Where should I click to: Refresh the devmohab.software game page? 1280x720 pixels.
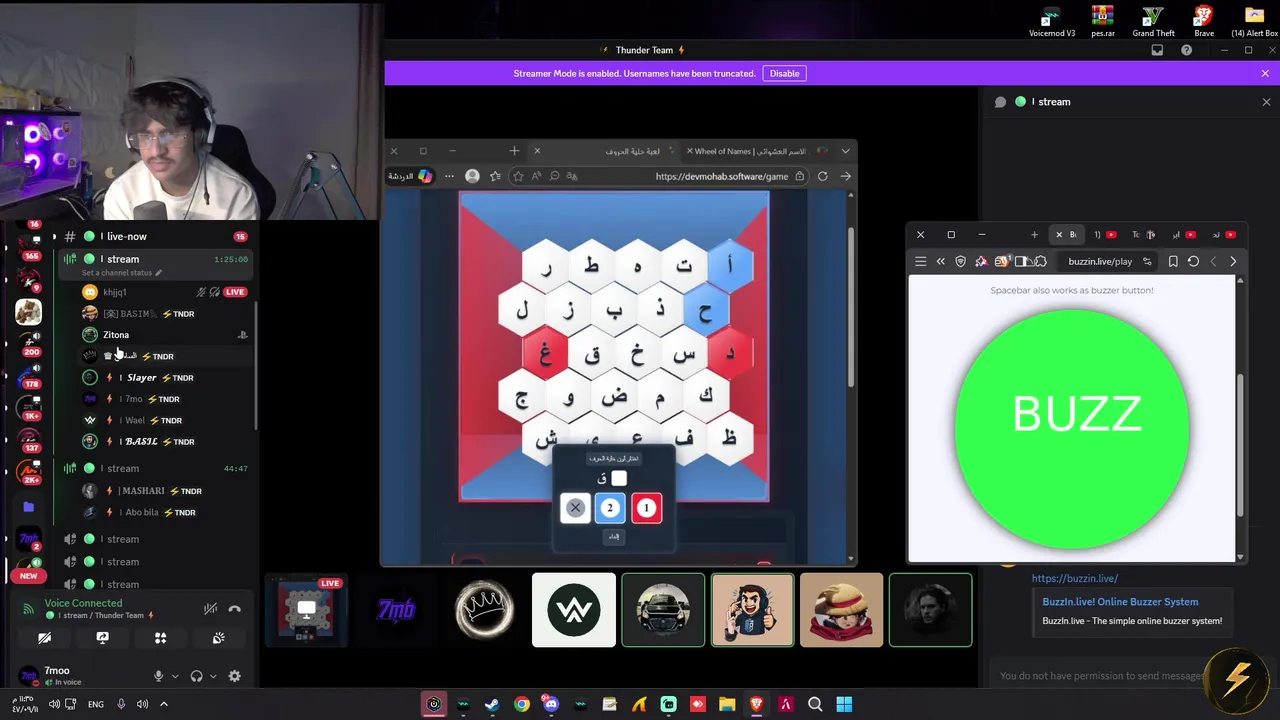[822, 176]
